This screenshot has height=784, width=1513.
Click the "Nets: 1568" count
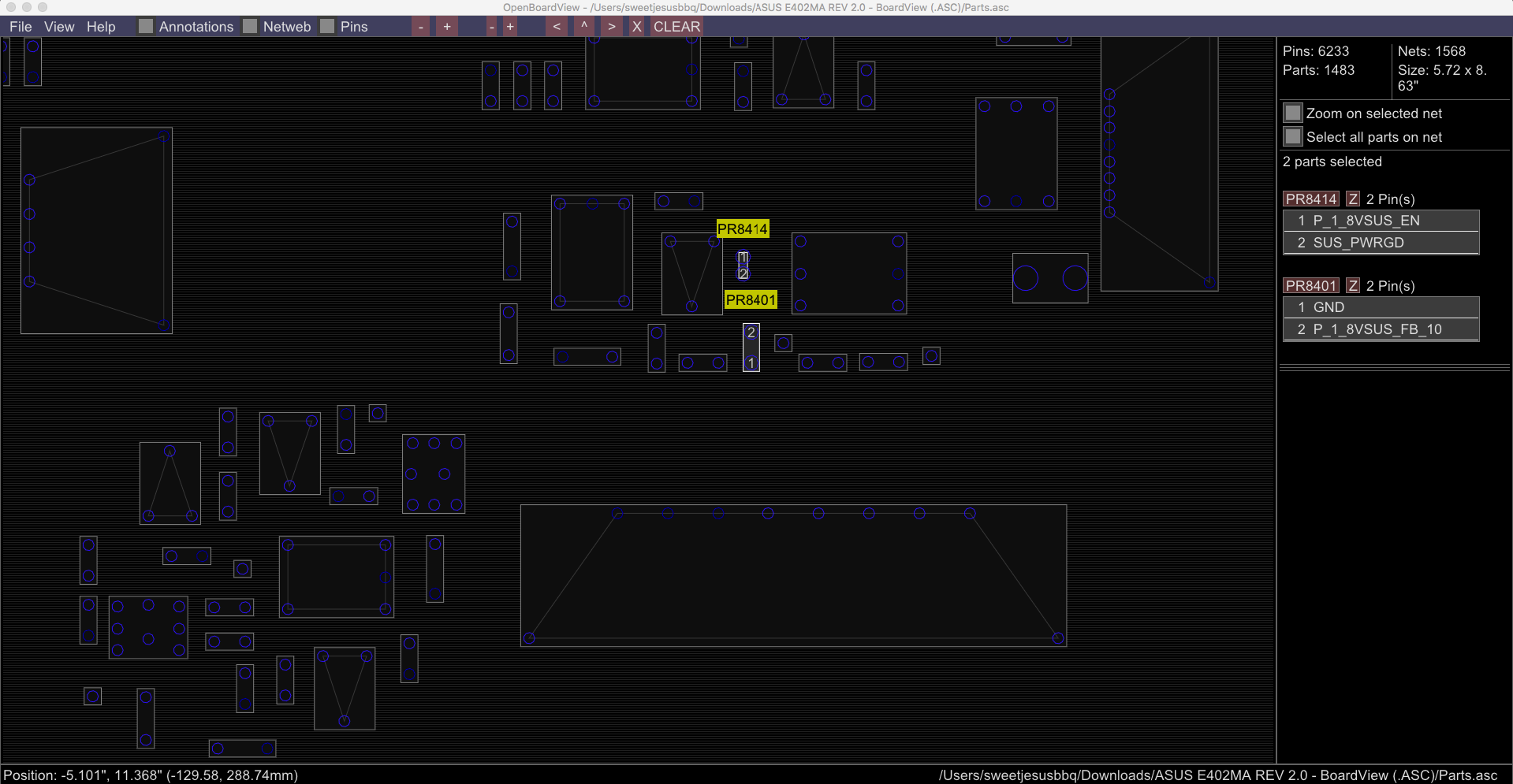[1432, 51]
